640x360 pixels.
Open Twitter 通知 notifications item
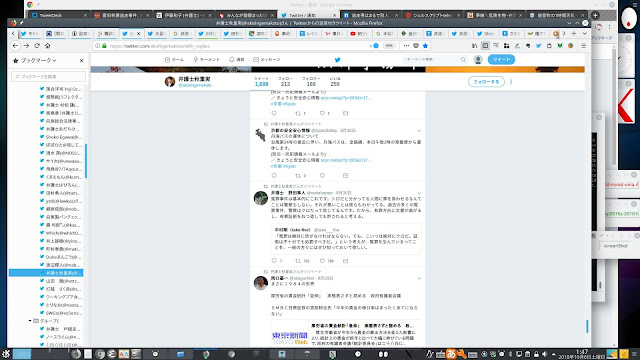236,60
